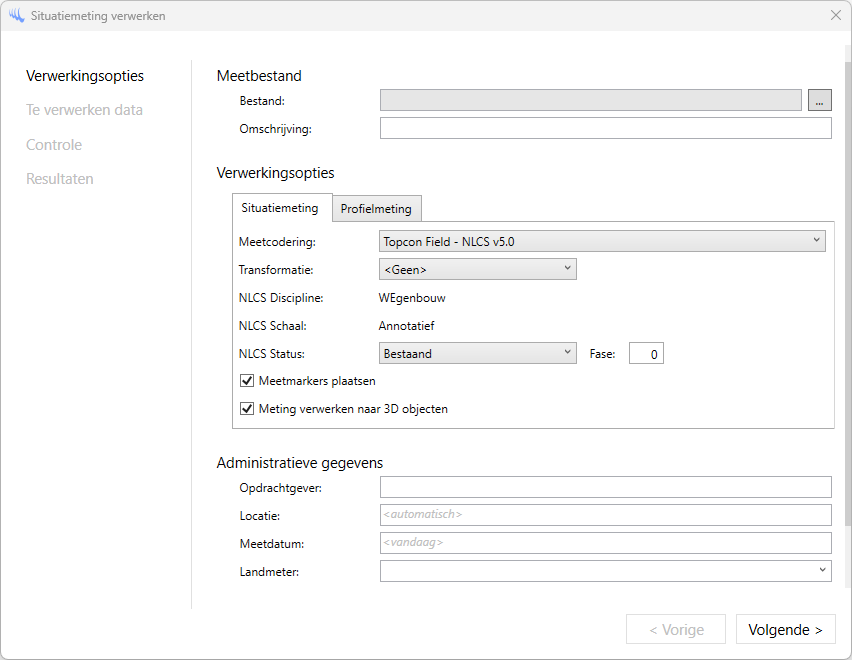
Task: Click the Opdrachtgever input field
Action: [x=605, y=487]
